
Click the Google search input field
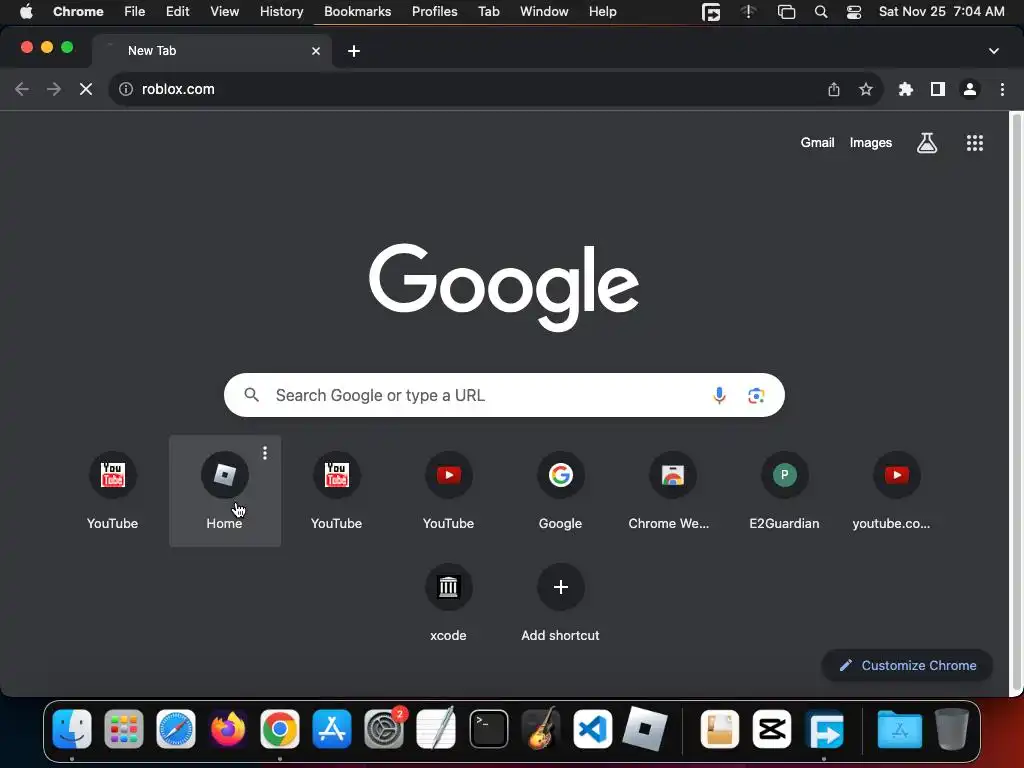click(504, 395)
